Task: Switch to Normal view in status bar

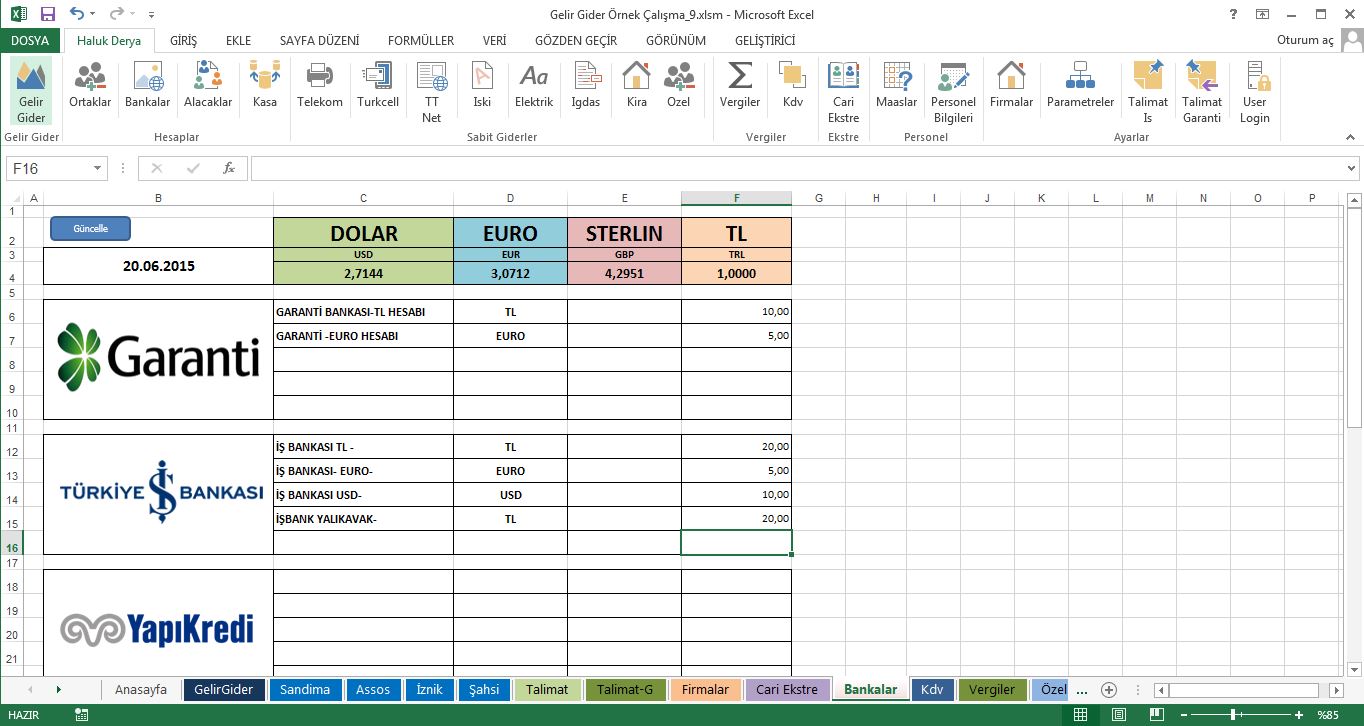Action: [1080, 715]
